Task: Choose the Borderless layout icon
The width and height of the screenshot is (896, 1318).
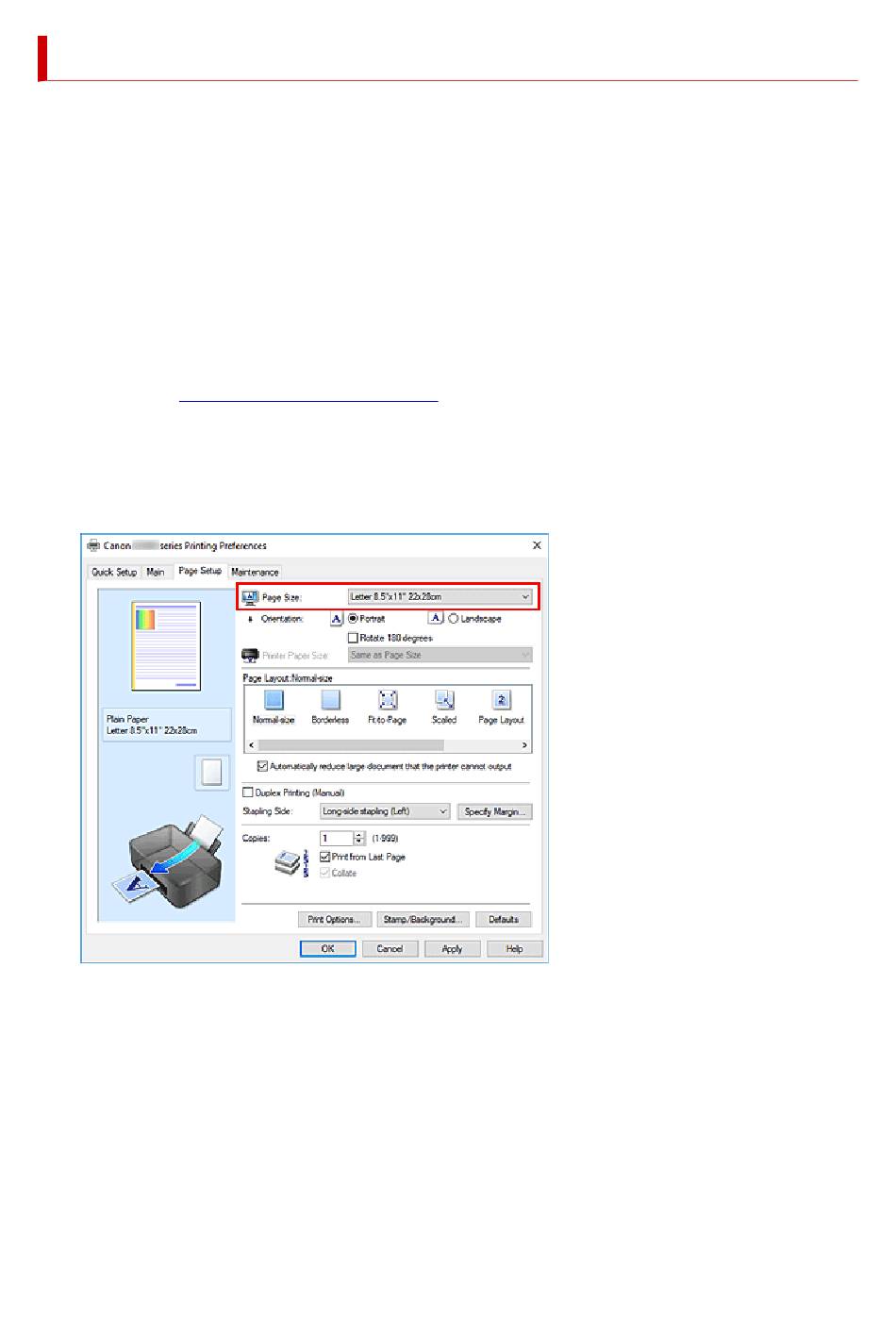Action: pos(330,700)
